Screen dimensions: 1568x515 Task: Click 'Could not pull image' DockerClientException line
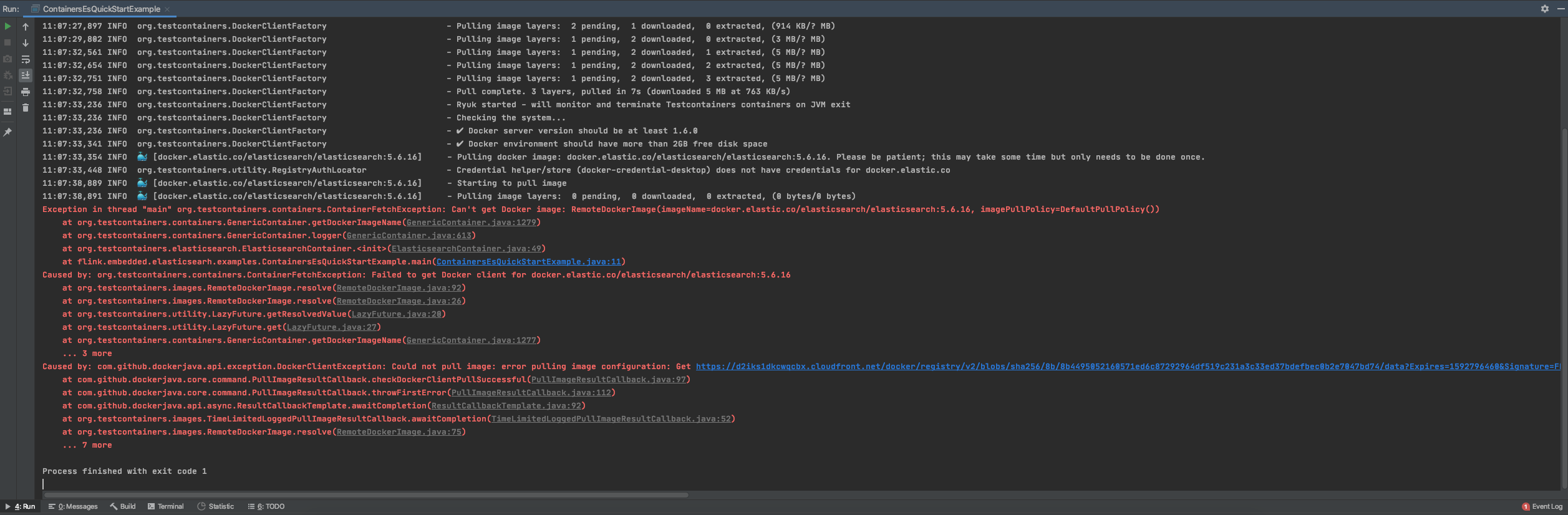[801, 367]
